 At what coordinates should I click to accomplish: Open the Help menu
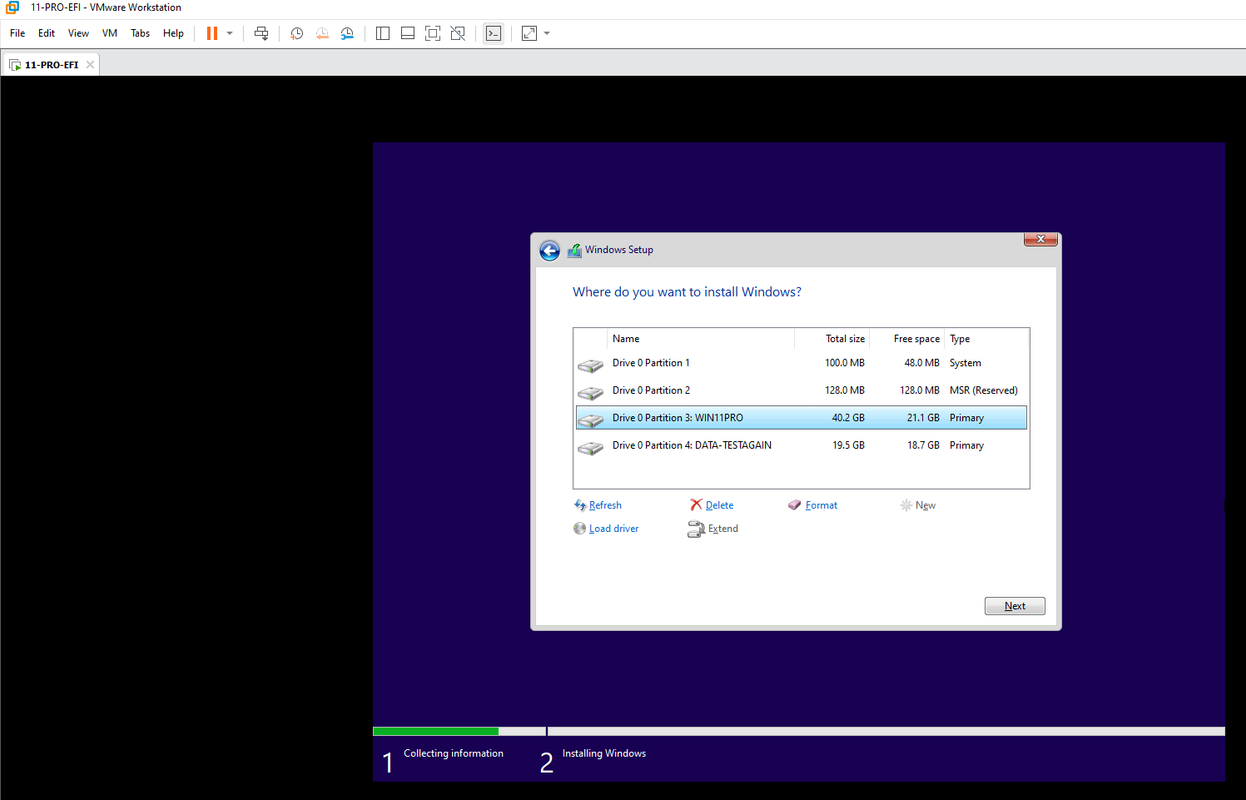[x=173, y=33]
